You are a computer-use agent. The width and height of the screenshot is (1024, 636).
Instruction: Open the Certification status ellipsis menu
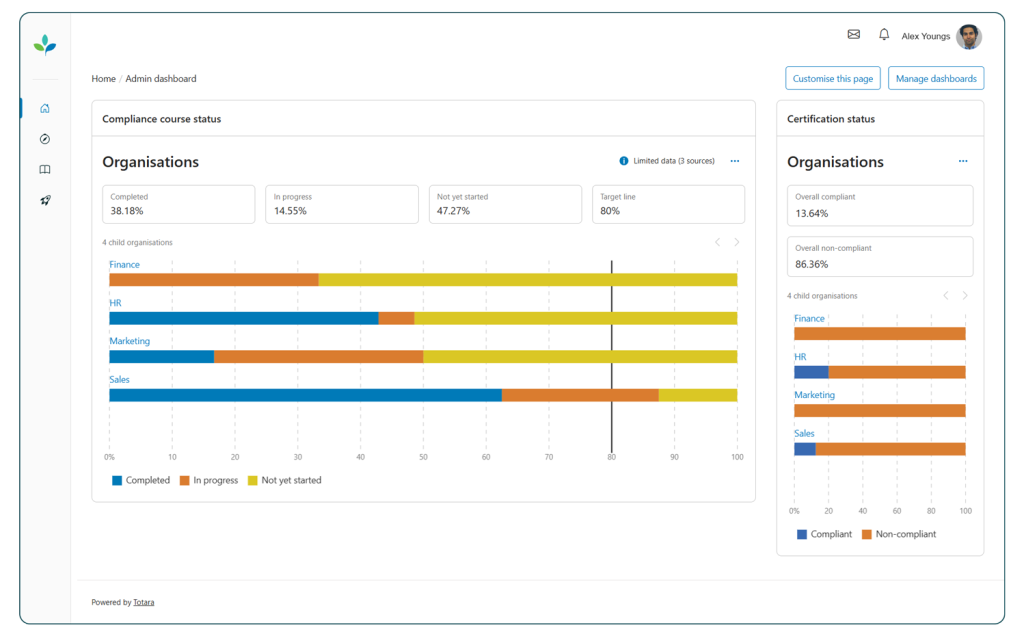click(x=963, y=161)
